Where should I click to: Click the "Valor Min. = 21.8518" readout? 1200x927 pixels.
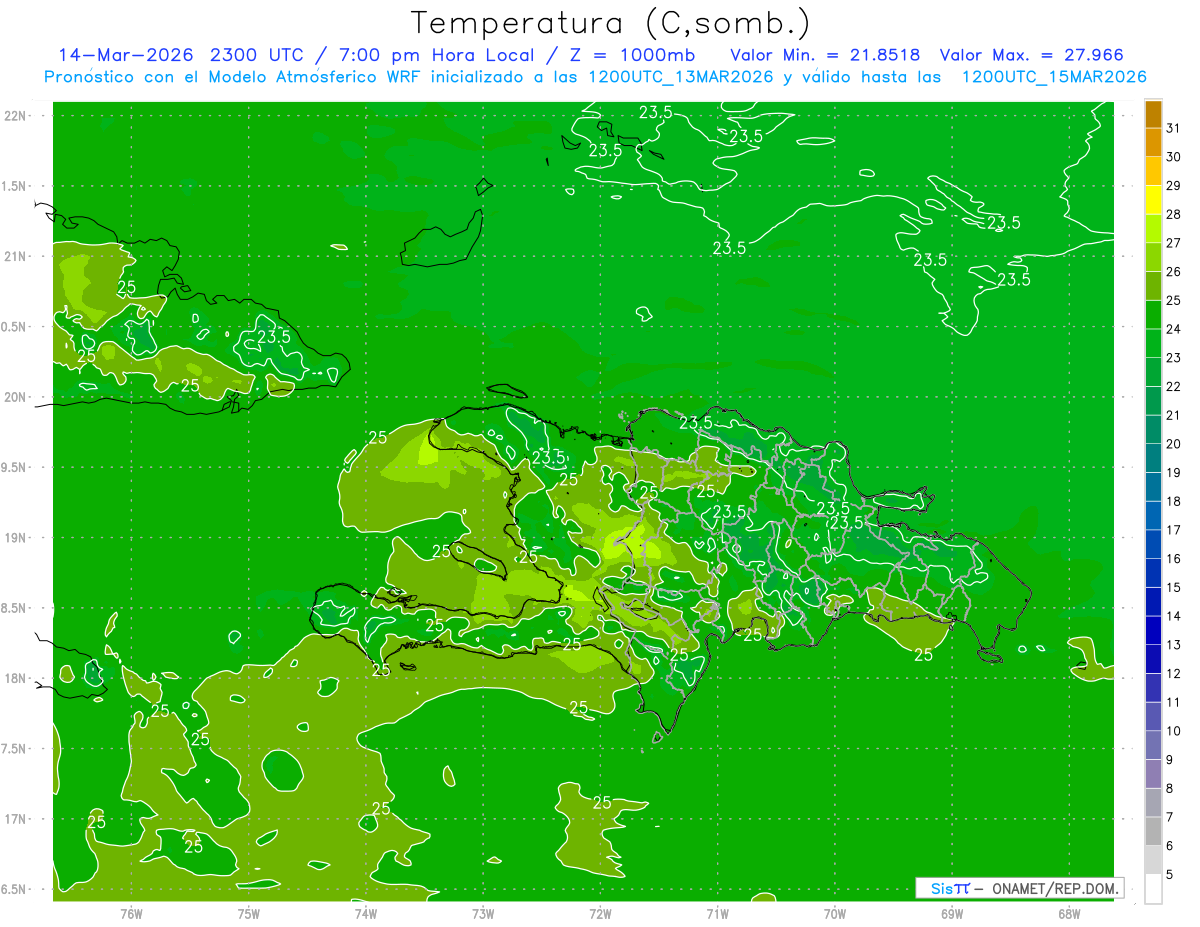click(x=825, y=55)
